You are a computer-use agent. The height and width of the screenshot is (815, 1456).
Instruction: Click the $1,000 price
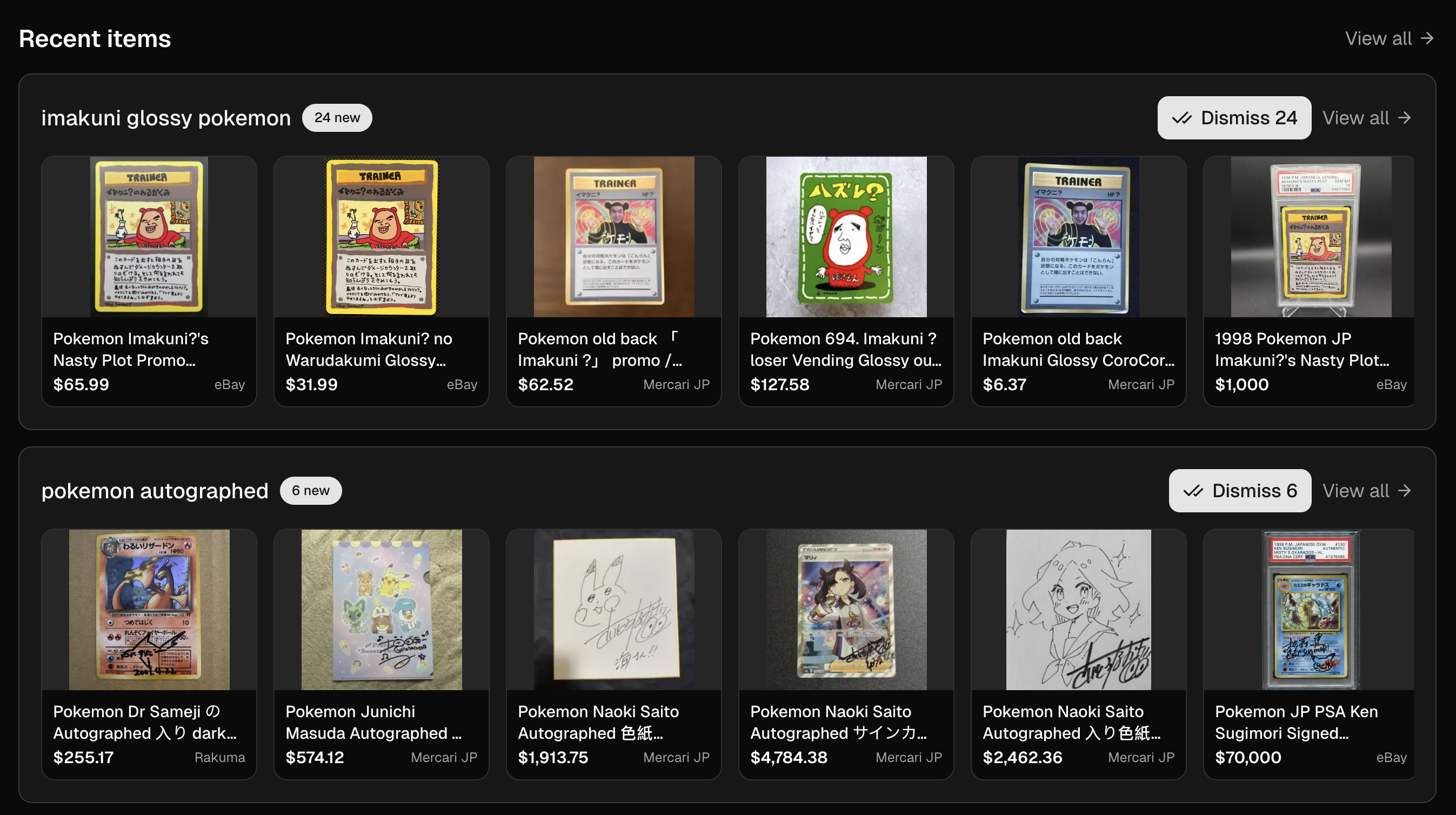click(1241, 384)
